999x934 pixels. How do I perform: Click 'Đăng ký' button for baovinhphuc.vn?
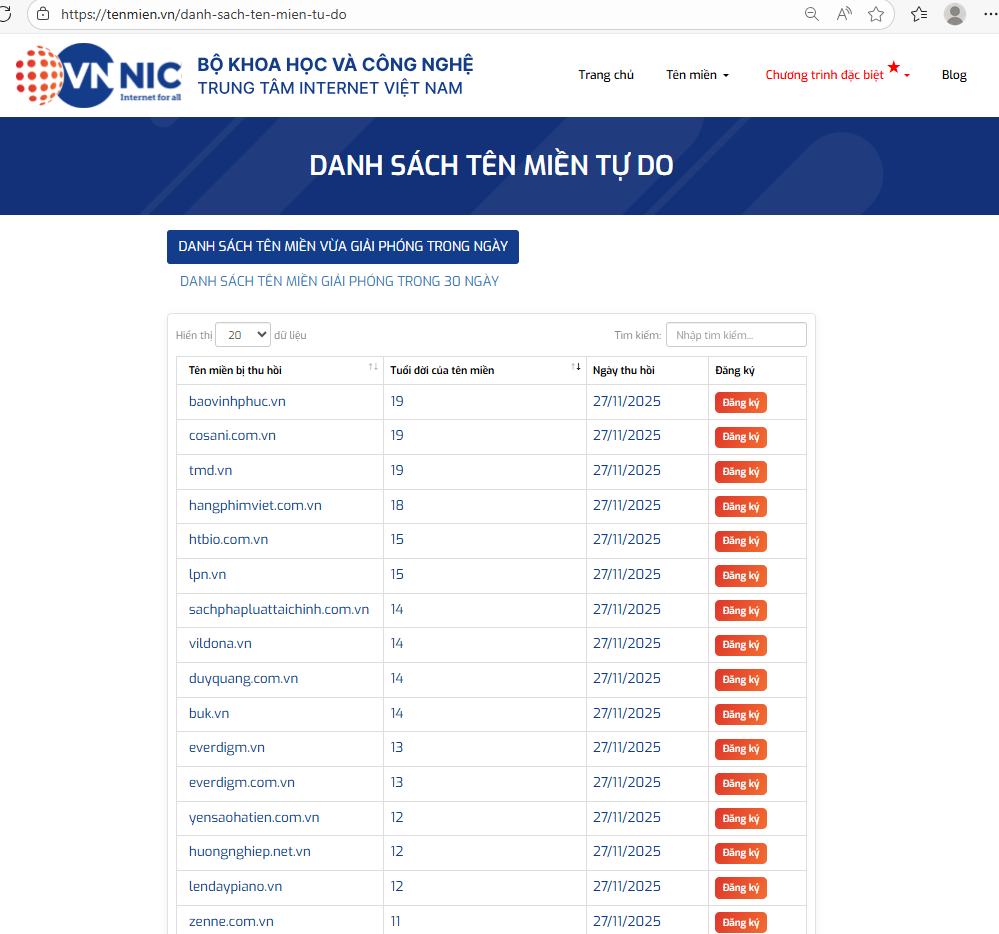coord(740,403)
